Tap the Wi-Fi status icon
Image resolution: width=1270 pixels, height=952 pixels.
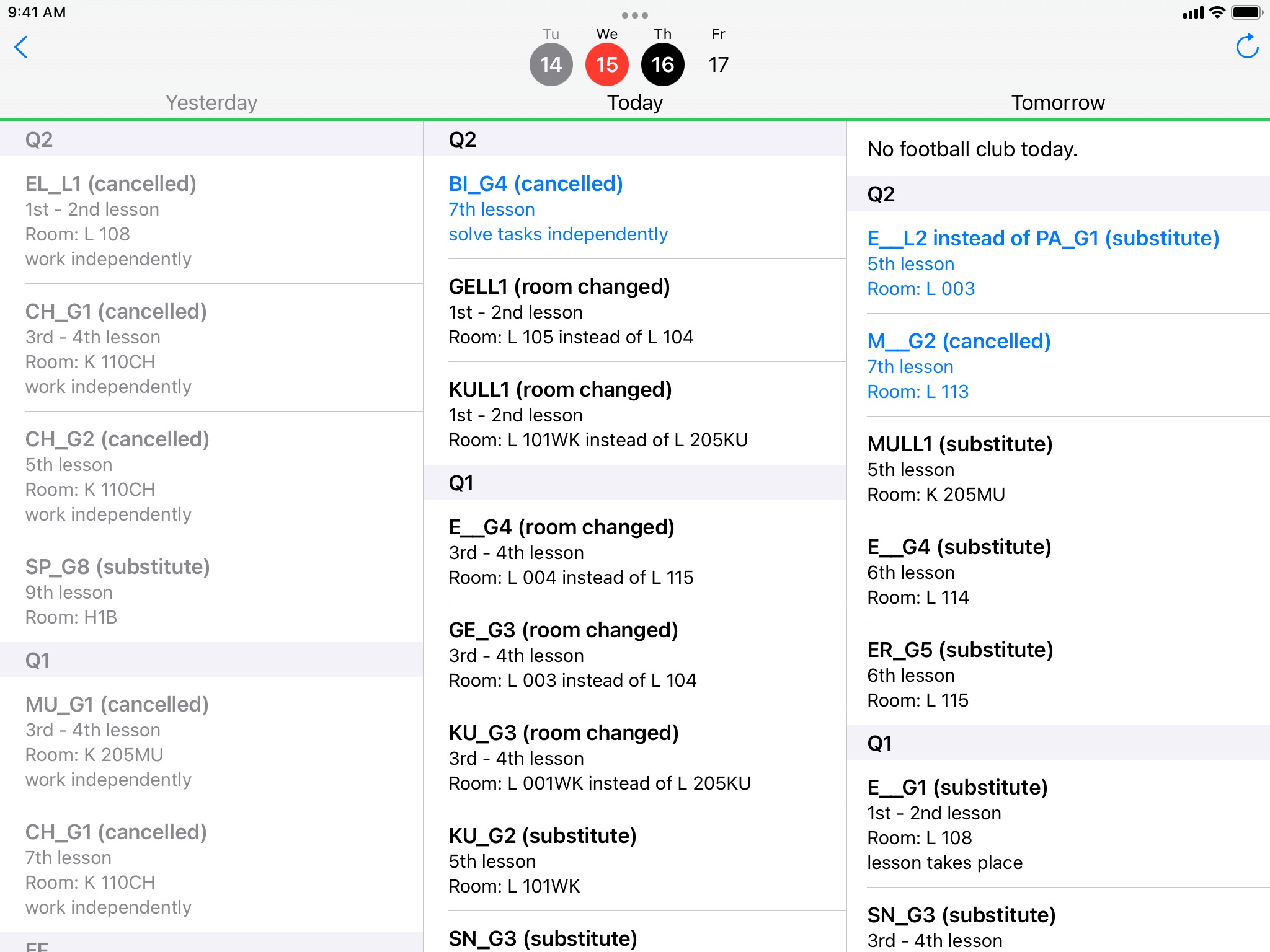pyautogui.click(x=1217, y=12)
